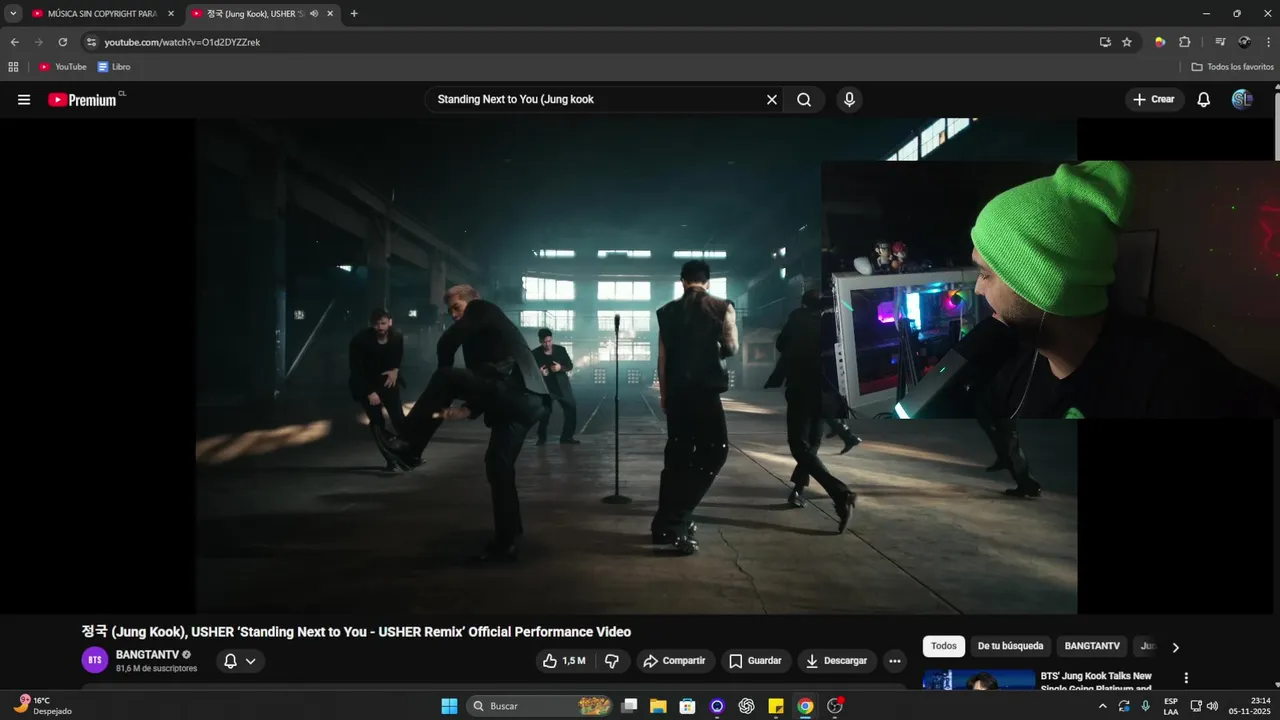This screenshot has height=720, width=1280.
Task: Open more actions three-dot menu under the video
Action: click(x=895, y=661)
